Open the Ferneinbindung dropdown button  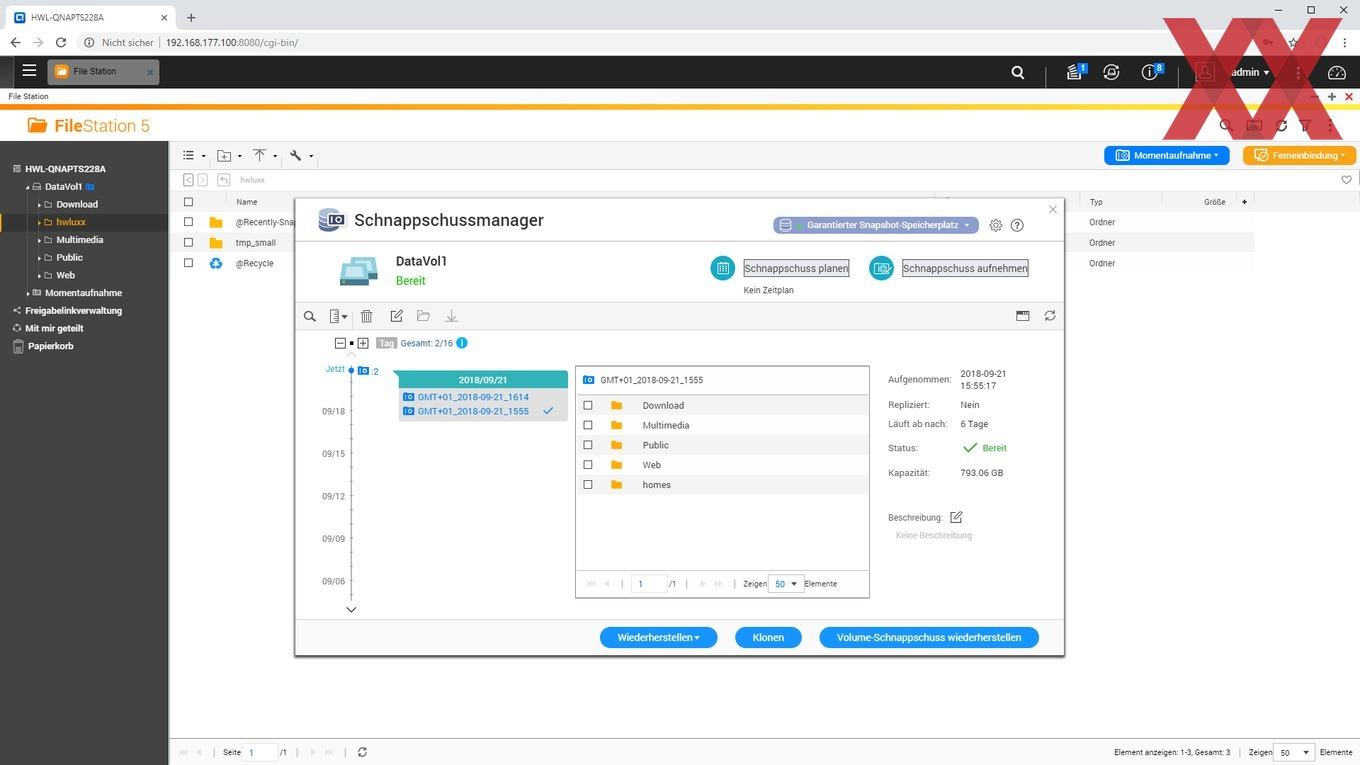point(1299,155)
